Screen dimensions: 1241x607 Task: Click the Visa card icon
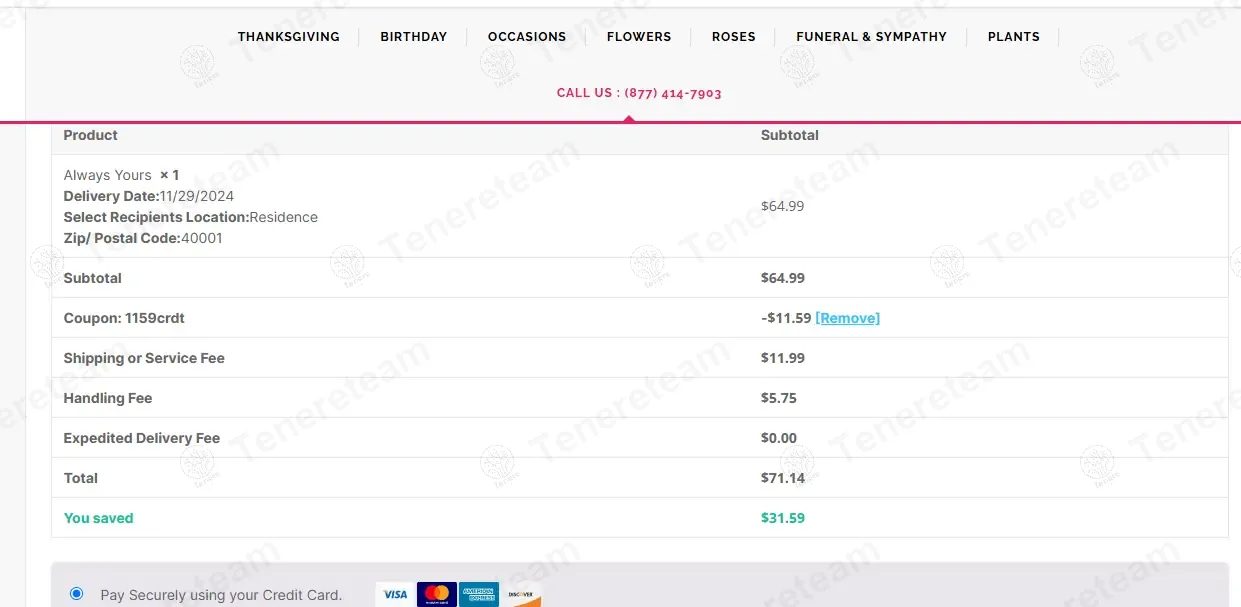click(395, 594)
